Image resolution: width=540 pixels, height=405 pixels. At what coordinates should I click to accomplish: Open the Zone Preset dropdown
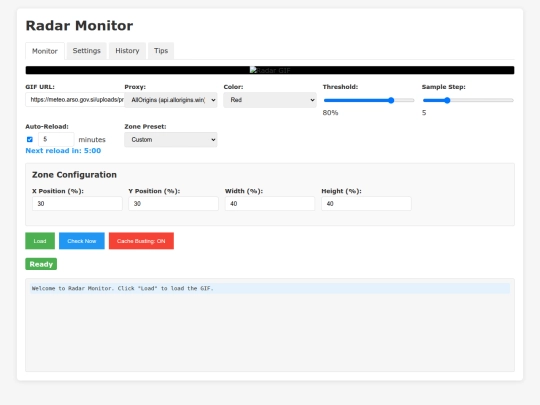tap(171, 139)
